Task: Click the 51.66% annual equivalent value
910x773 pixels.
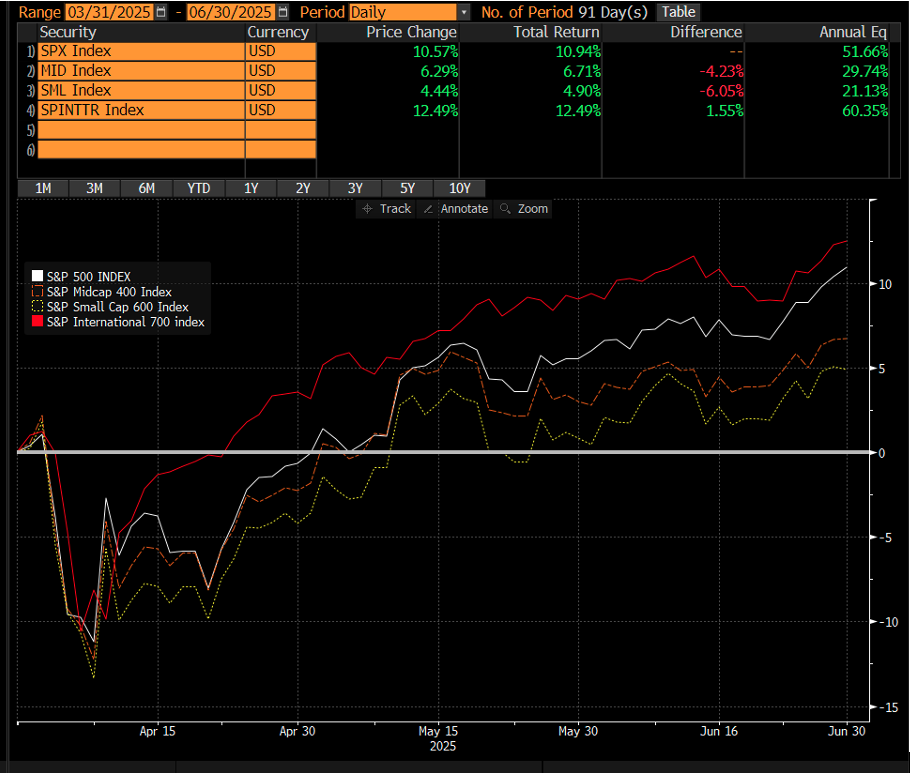Action: coord(865,52)
